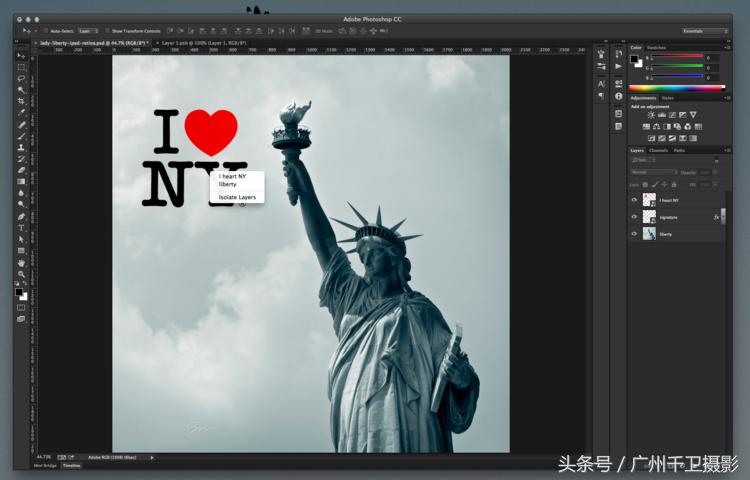Select the Move tool in toolbar
Image resolution: width=750 pixels, height=480 pixels.
click(21, 55)
